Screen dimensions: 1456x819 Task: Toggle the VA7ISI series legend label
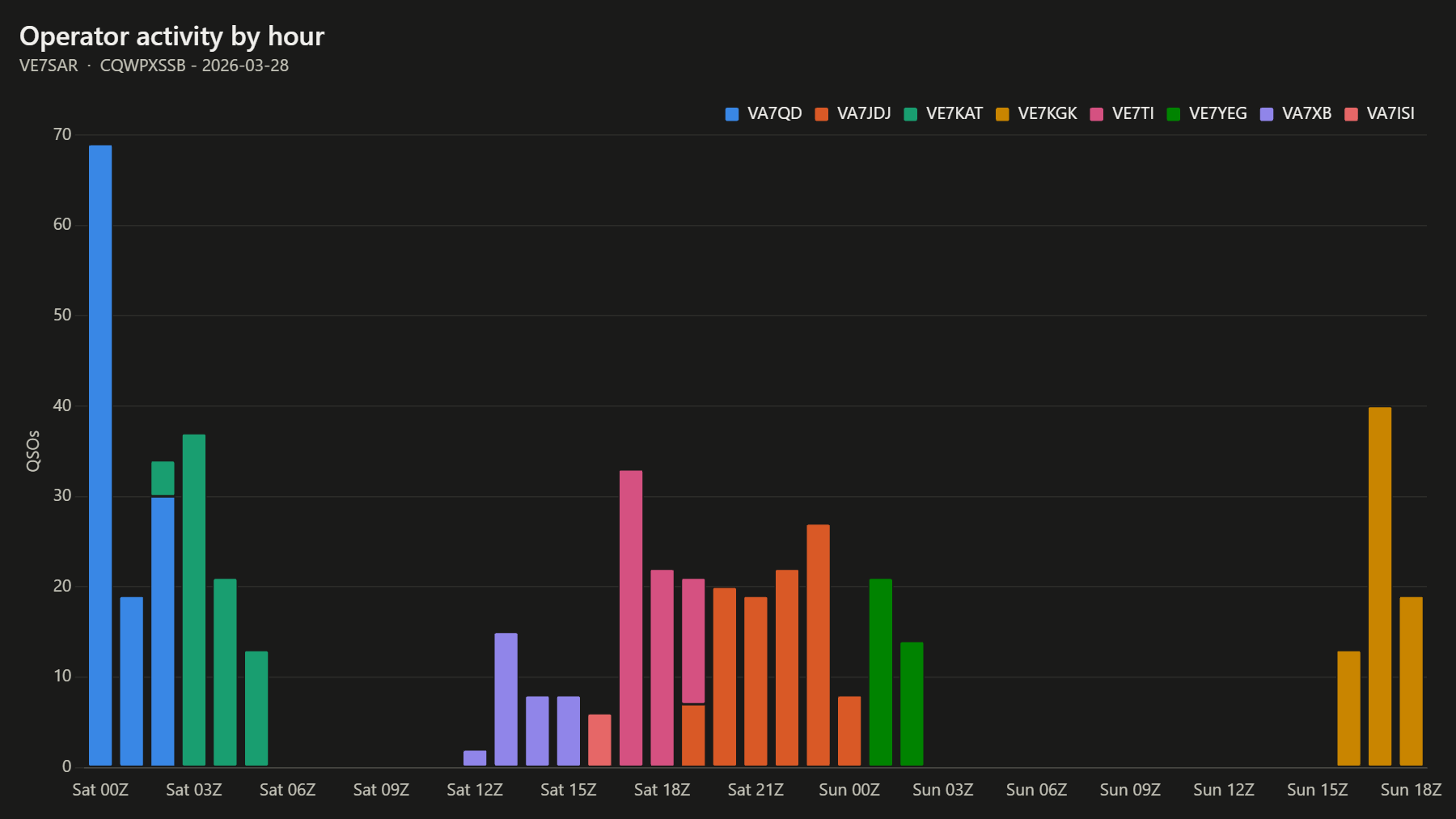pos(1390,114)
